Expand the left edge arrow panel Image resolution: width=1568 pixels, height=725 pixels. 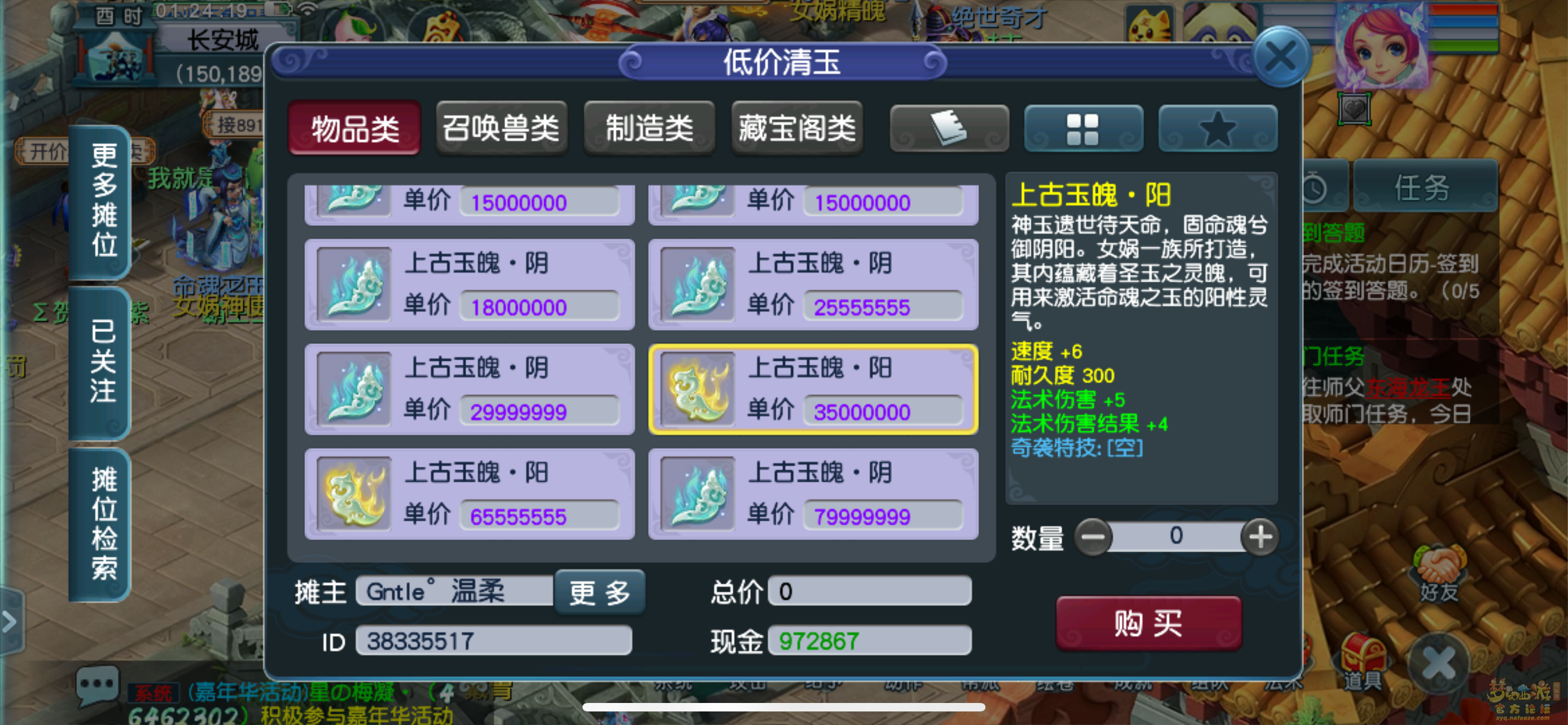coord(11,622)
